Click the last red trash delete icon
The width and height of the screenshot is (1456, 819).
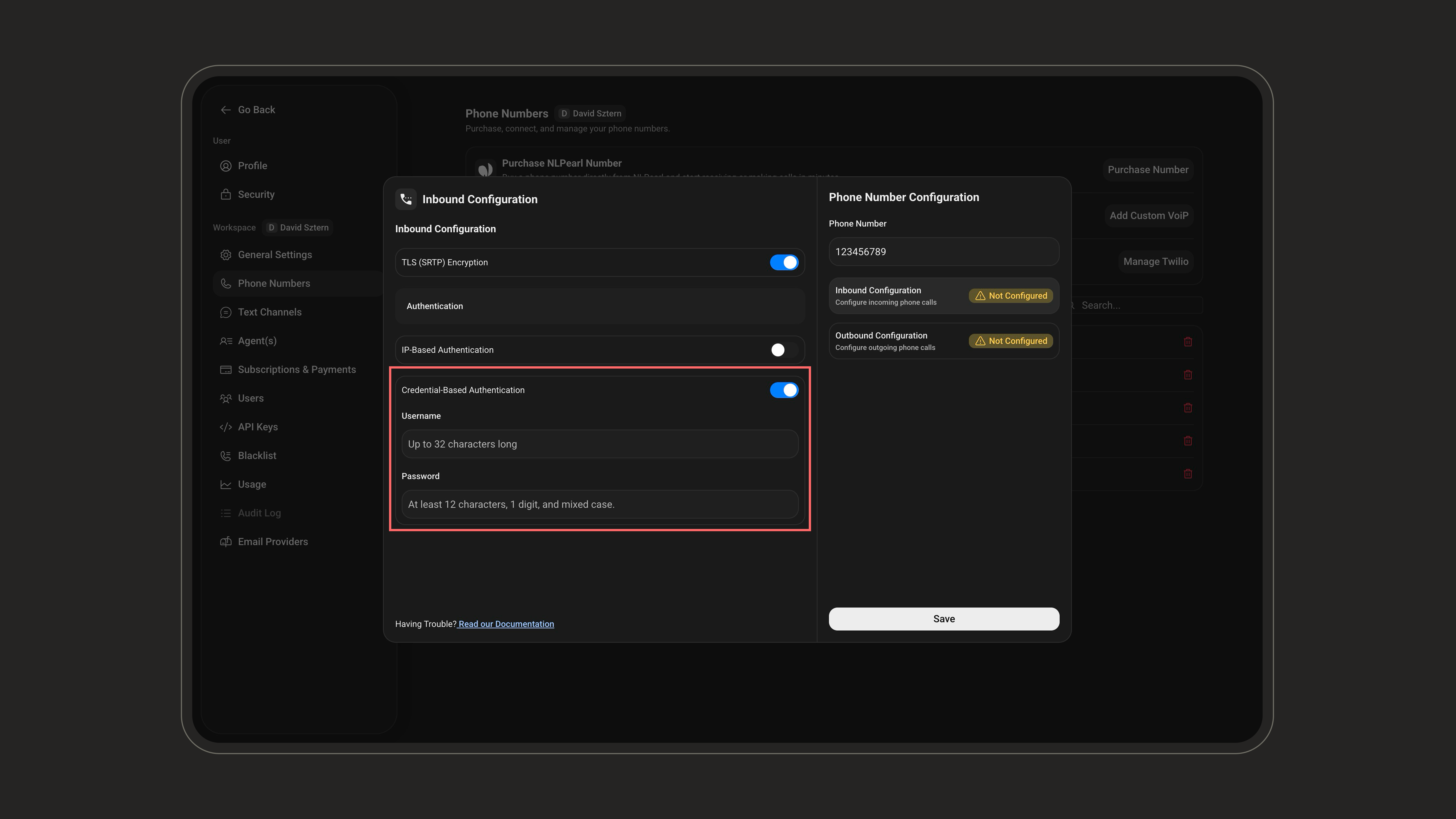coord(1188,474)
